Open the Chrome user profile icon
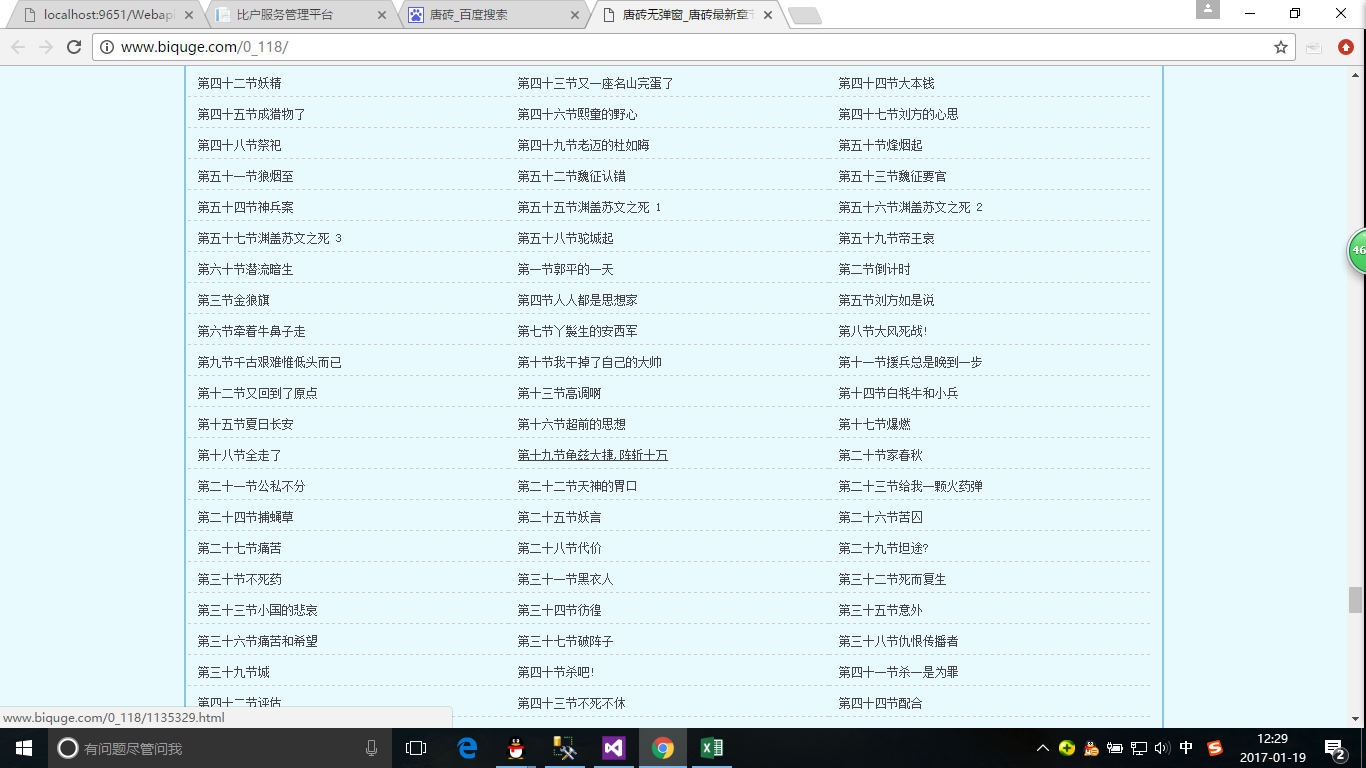 tap(1207, 10)
